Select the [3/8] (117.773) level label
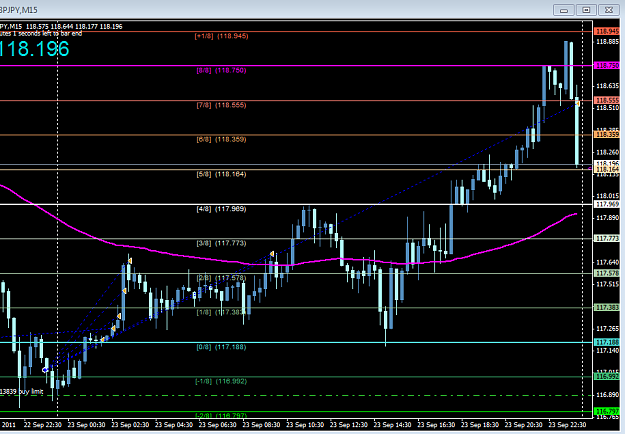625x434 pixels. point(222,243)
